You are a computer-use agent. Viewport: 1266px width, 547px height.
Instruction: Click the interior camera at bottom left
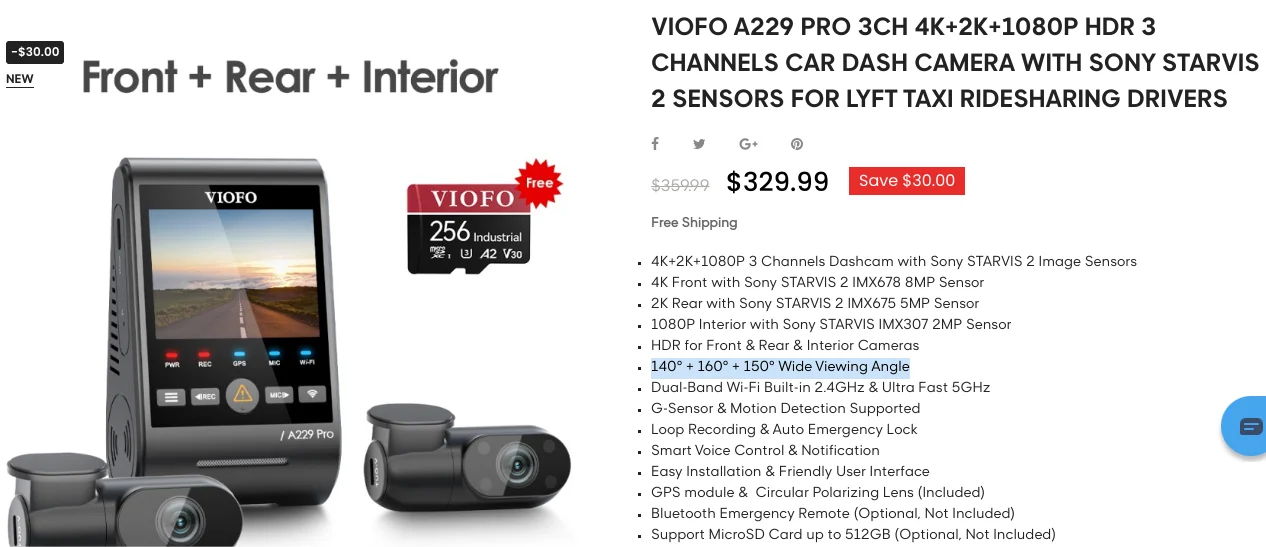[x=123, y=500]
